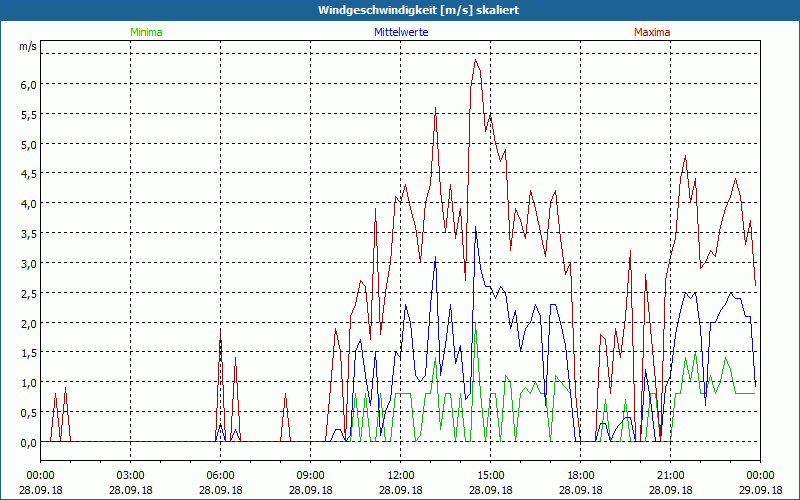Select the 03:00 time label
800x500 pixels.
click(x=130, y=475)
